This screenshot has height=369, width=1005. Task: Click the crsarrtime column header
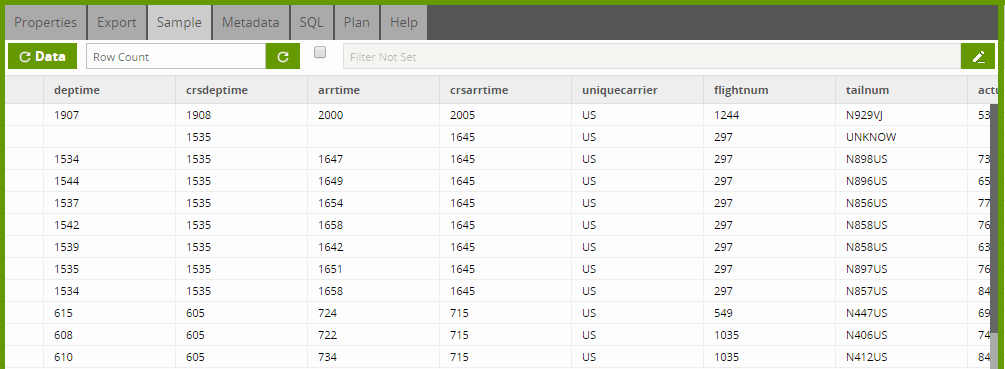point(506,90)
